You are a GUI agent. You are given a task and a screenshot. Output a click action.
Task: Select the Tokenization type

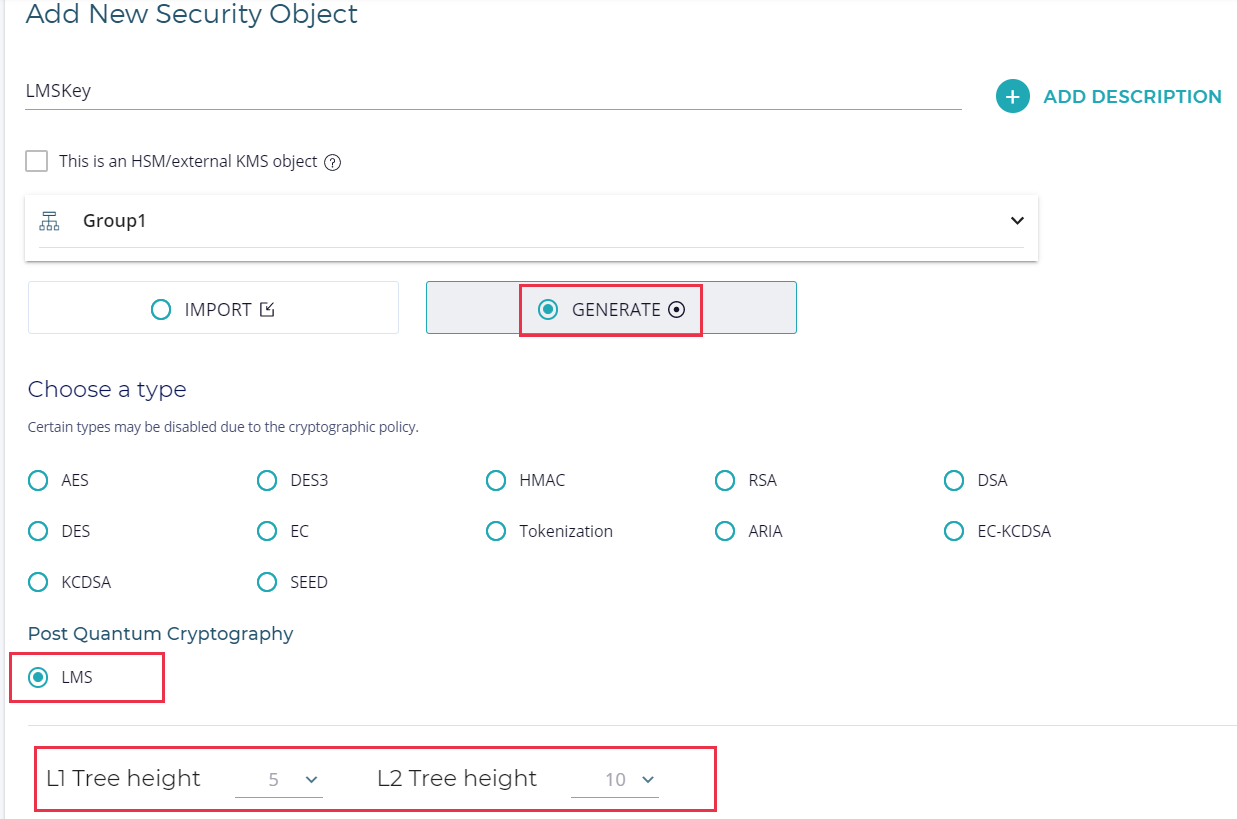(496, 531)
